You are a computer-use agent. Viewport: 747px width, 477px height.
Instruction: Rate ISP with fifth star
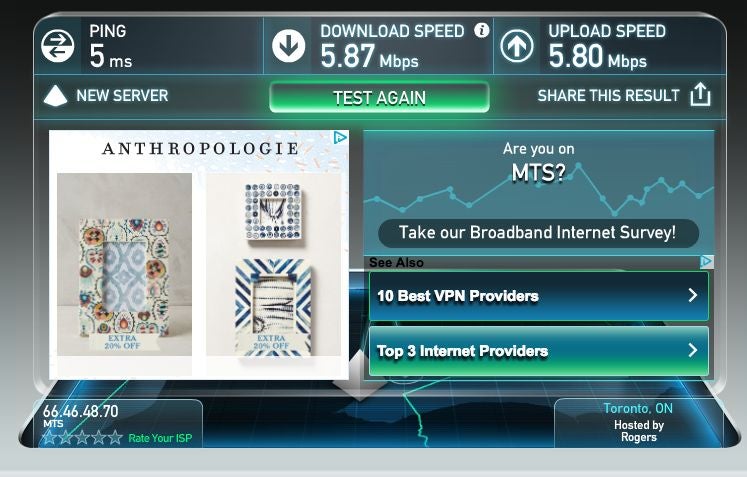[115, 437]
